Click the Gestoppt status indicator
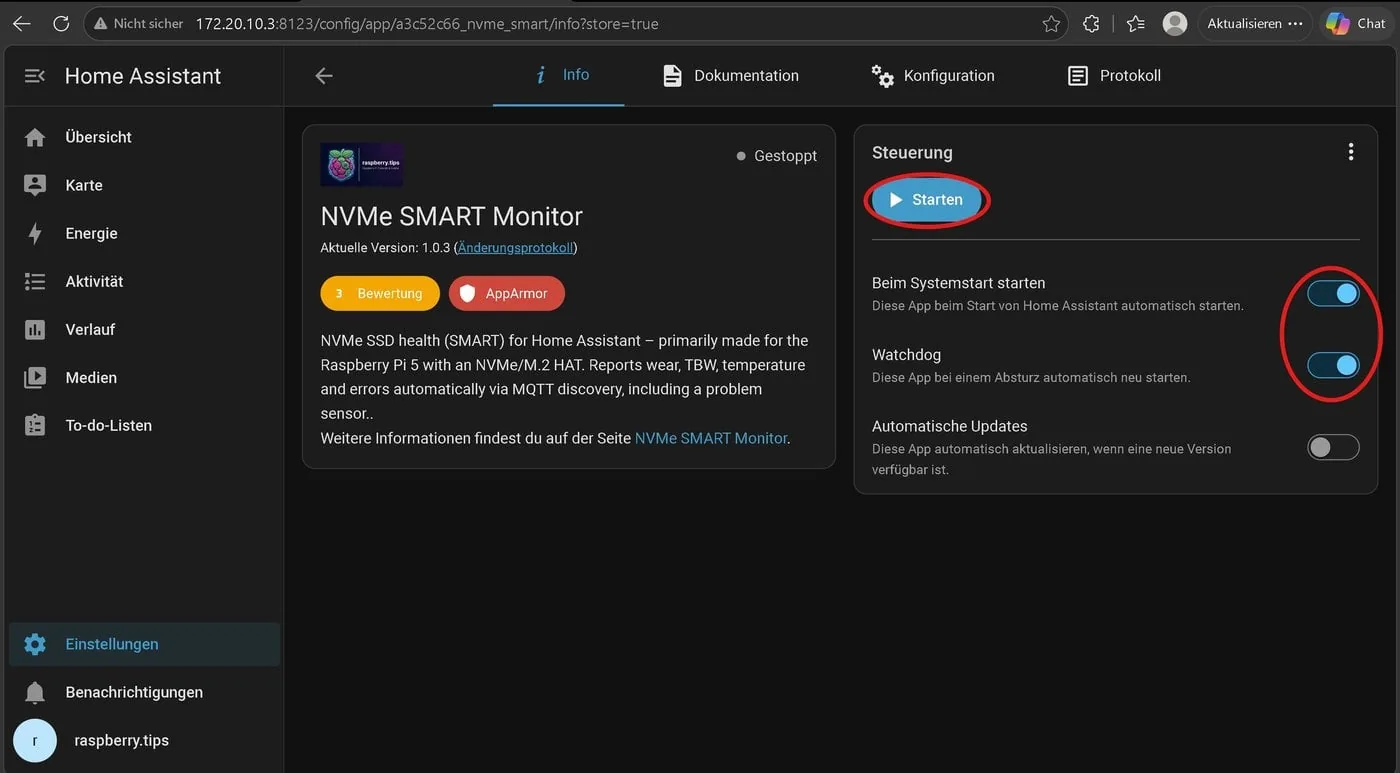This screenshot has height=773, width=1400. (777, 156)
